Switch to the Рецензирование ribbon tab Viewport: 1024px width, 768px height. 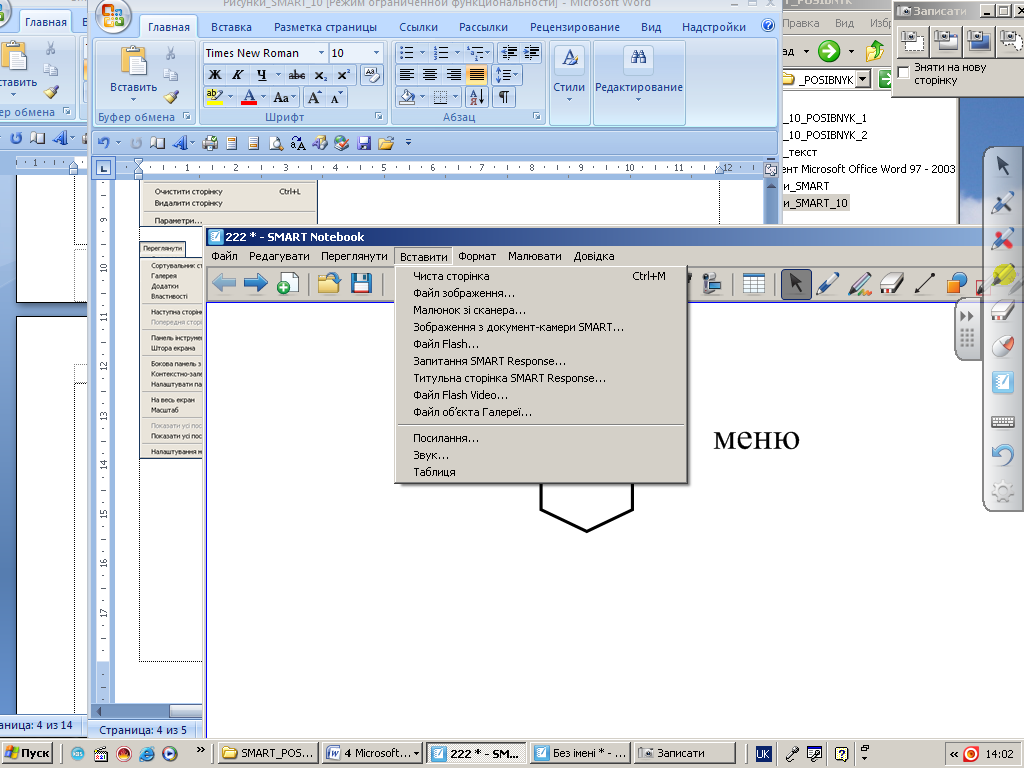[x=575, y=27]
